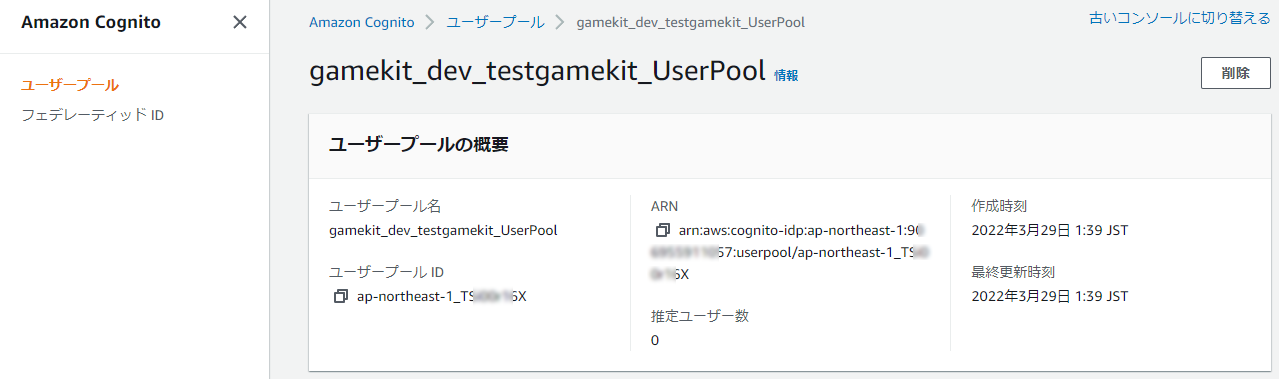Click the 最終更新時刻 date value
The height and width of the screenshot is (379, 1279).
1050,296
